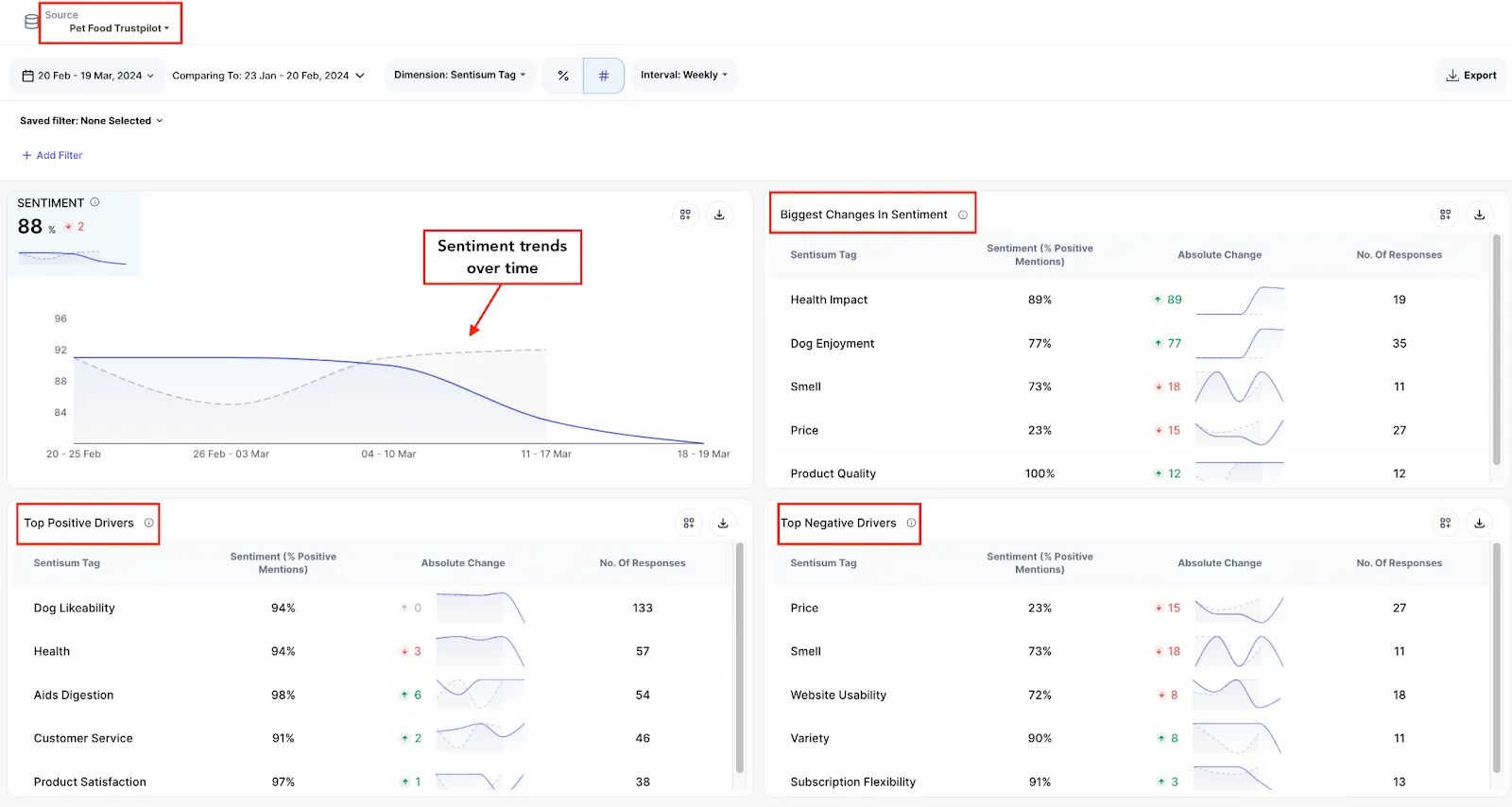Select Dog Likeability in Positive Drivers
This screenshot has height=807, width=1512.
tap(74, 608)
